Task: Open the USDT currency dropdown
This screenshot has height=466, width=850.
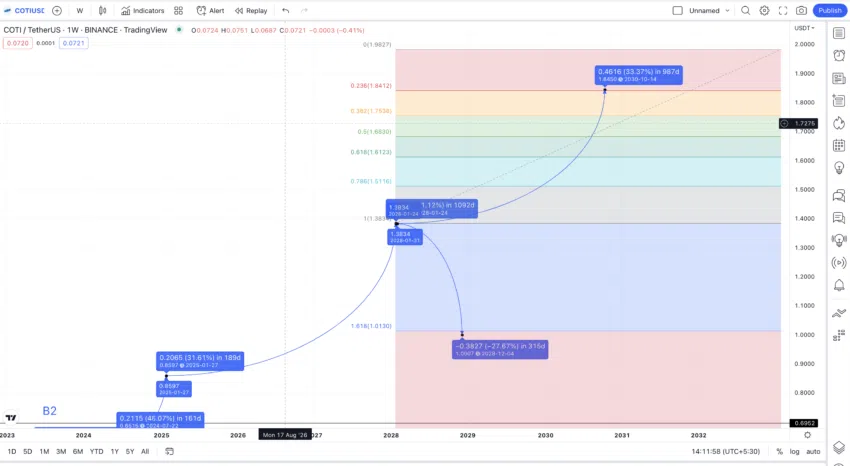Action: tap(804, 28)
